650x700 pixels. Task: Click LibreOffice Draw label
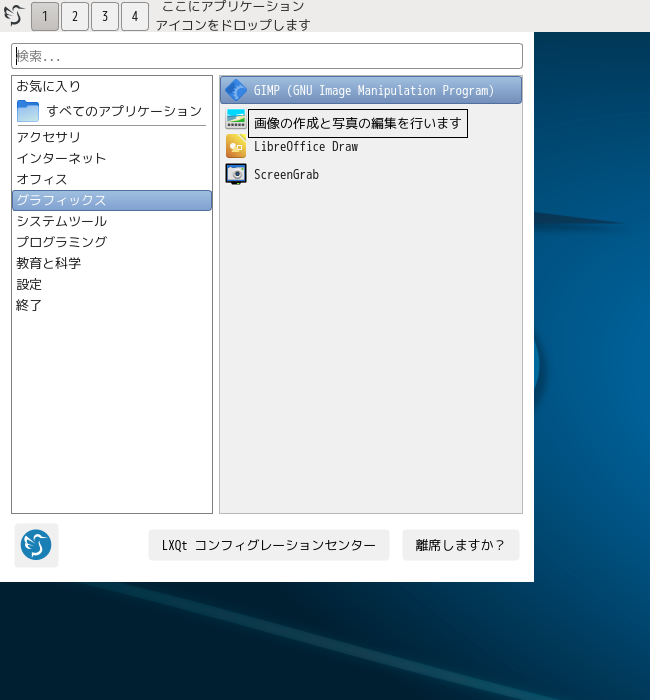click(x=306, y=146)
